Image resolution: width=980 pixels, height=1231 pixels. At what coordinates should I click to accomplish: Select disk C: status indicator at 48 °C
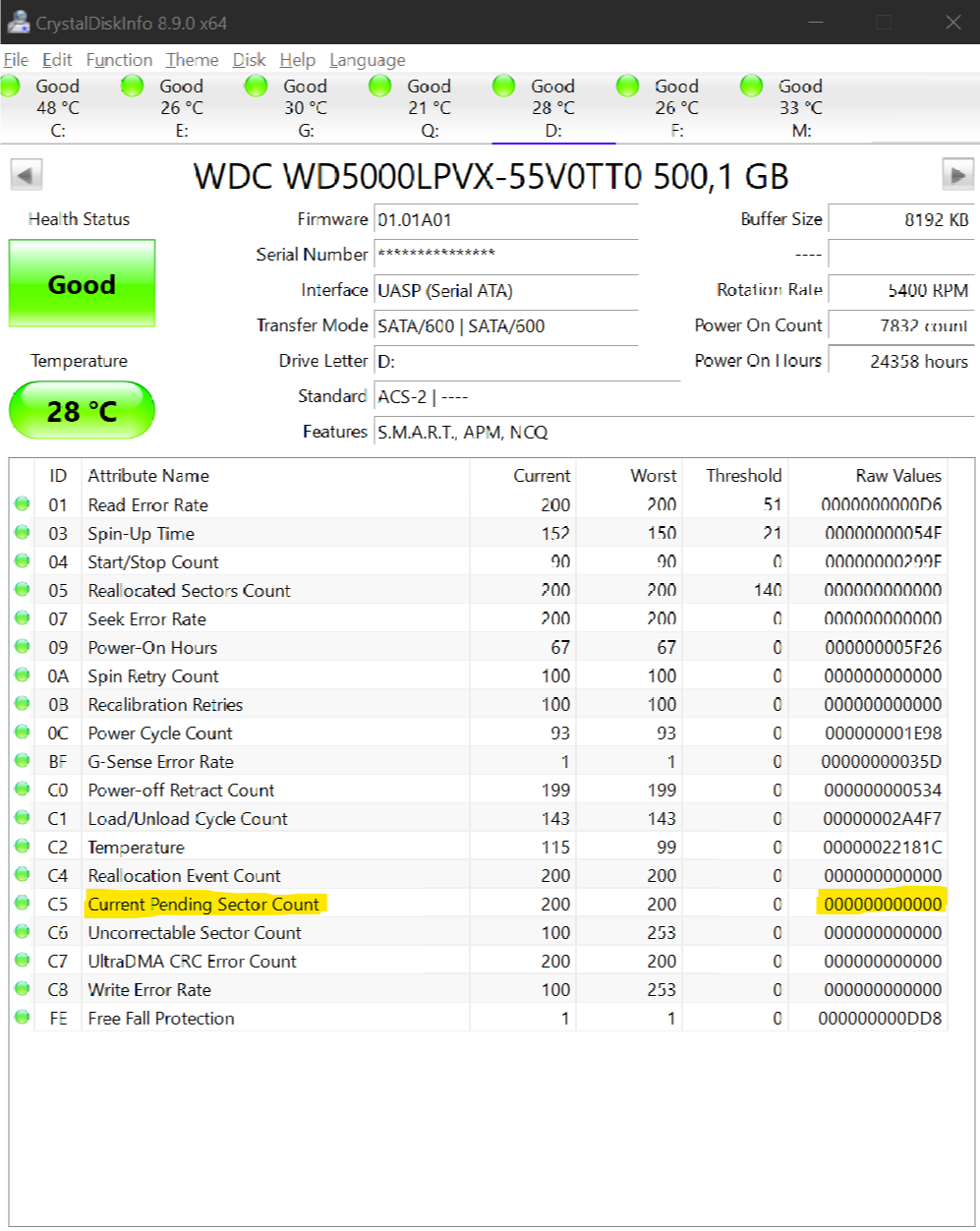12,87
